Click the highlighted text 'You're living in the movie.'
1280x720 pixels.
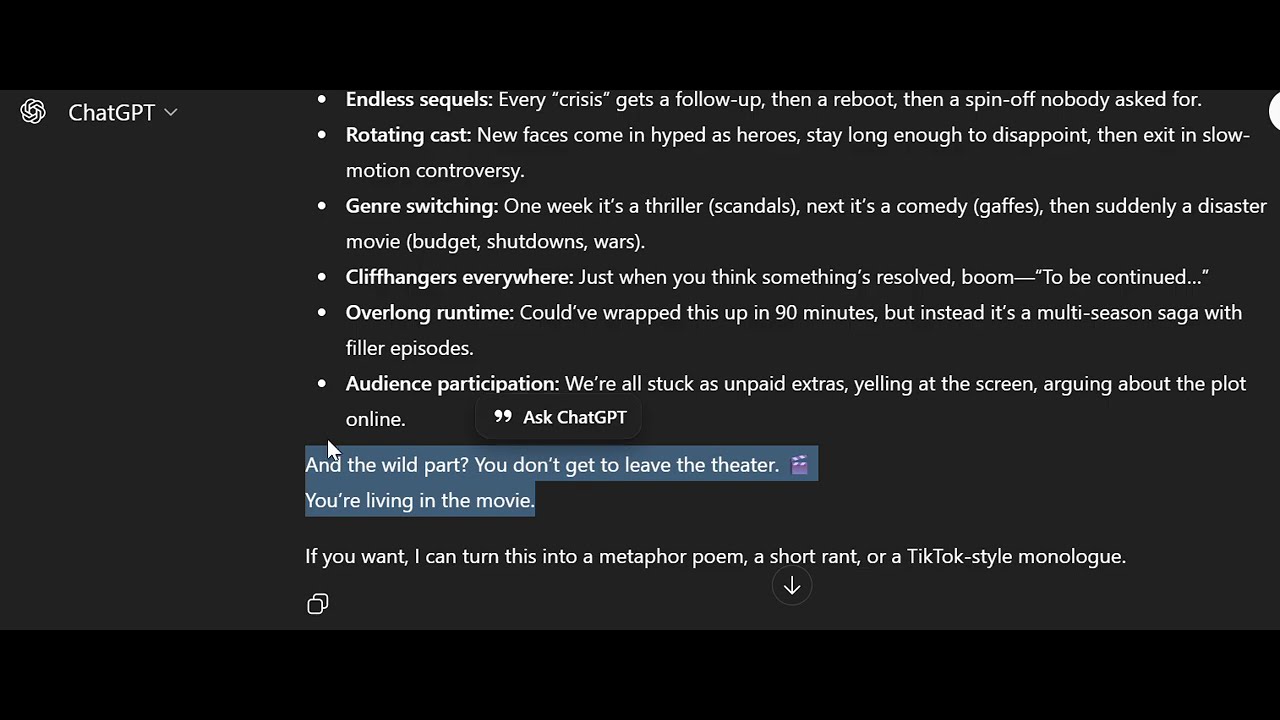click(x=420, y=500)
